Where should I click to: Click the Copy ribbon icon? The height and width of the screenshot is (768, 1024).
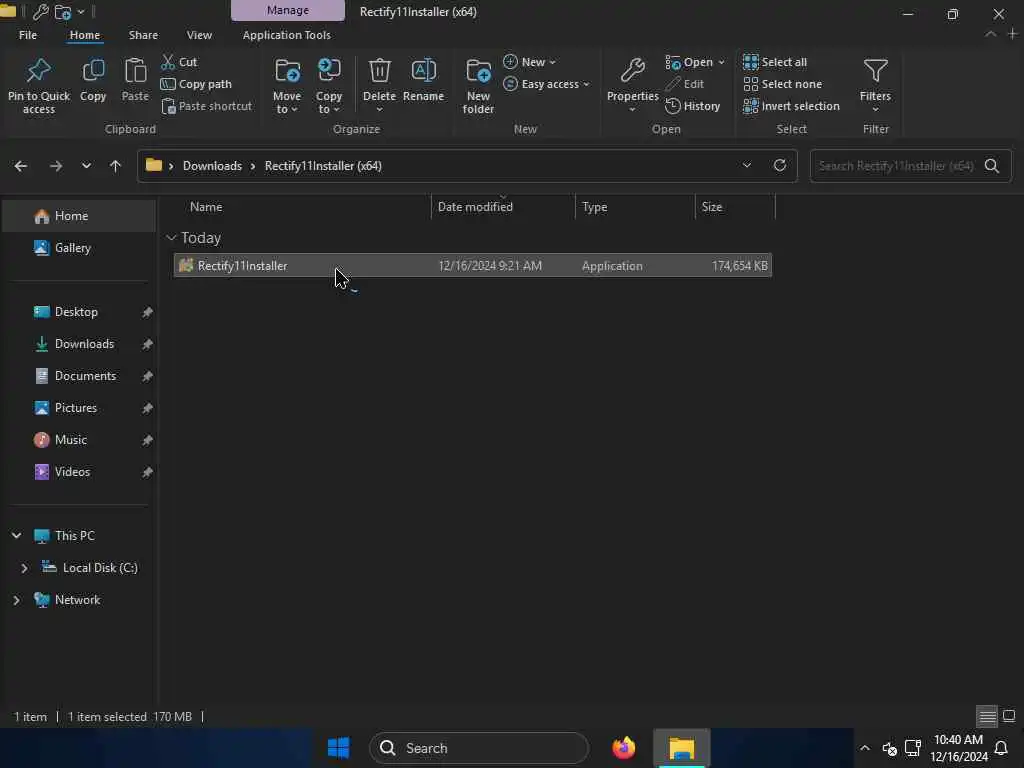pos(93,71)
